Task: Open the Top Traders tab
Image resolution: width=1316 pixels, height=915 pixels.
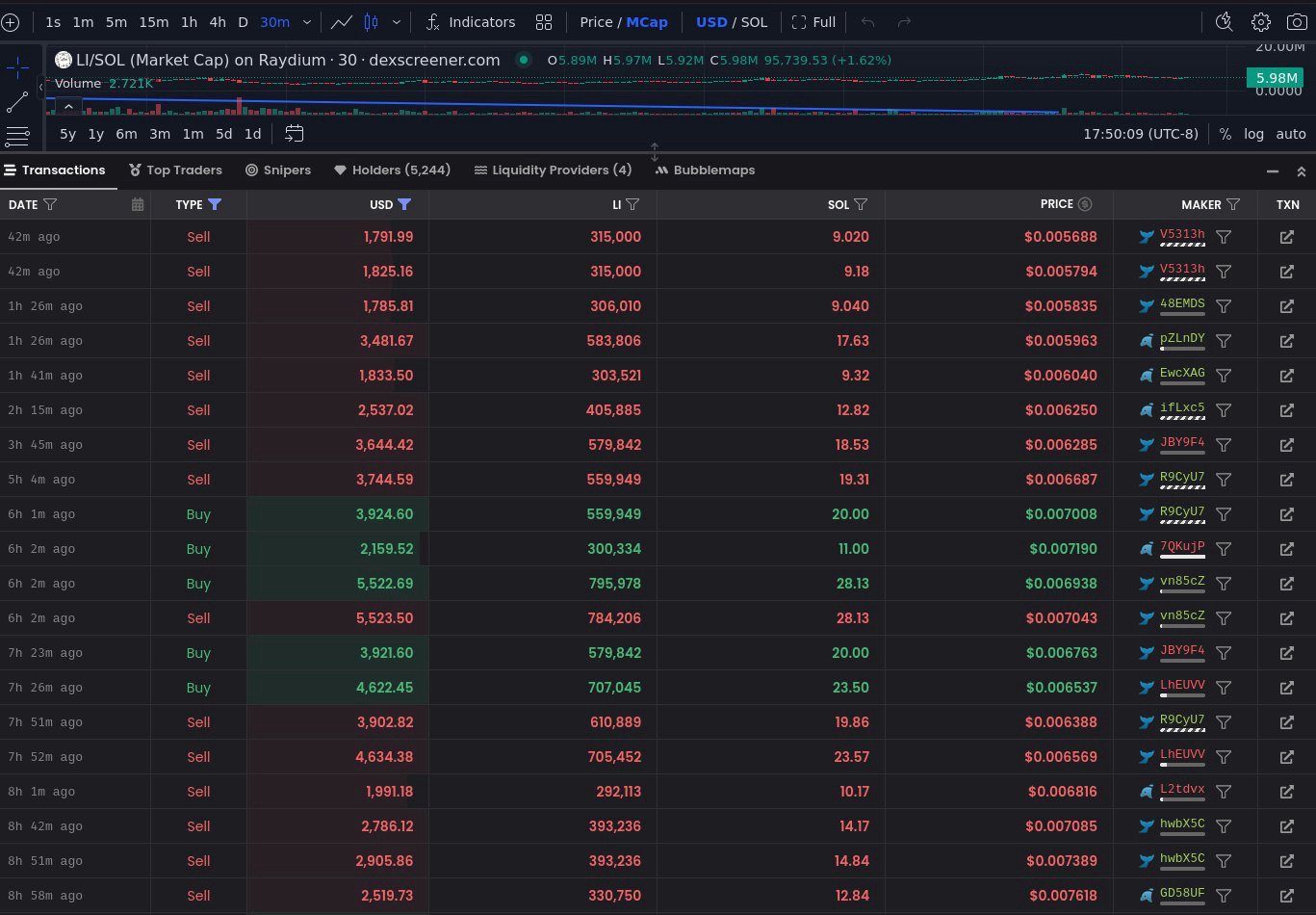Action: pyautogui.click(x=175, y=170)
